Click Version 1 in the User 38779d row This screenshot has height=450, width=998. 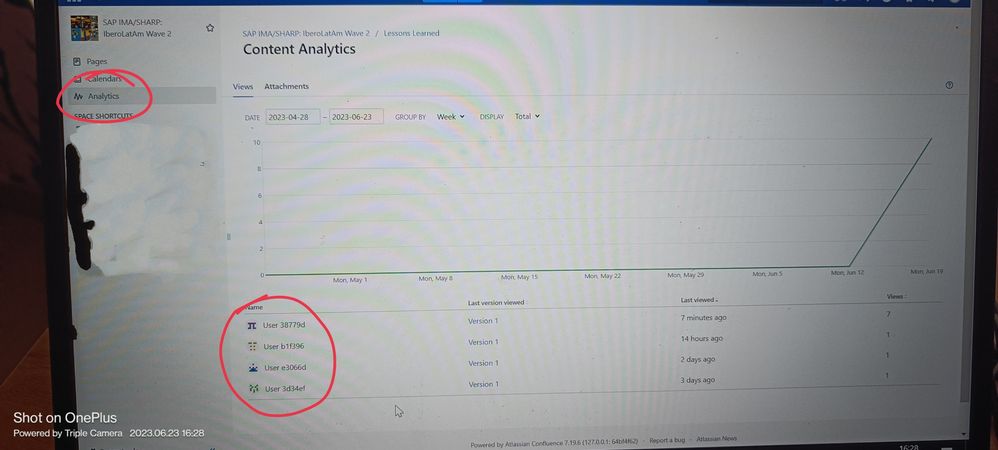pyautogui.click(x=483, y=321)
